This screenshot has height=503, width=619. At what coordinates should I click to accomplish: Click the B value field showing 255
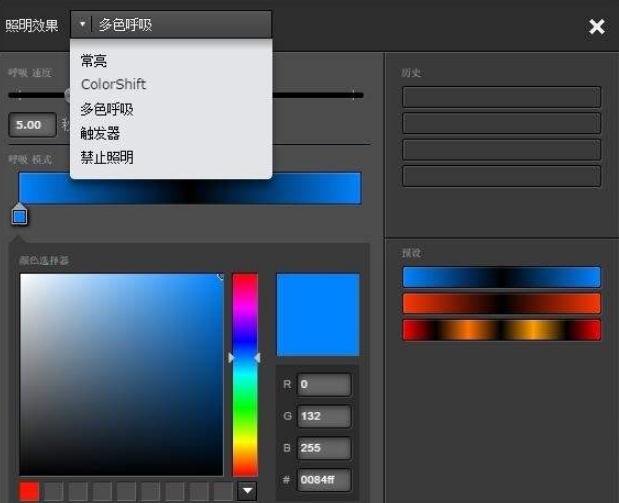tap(324, 448)
